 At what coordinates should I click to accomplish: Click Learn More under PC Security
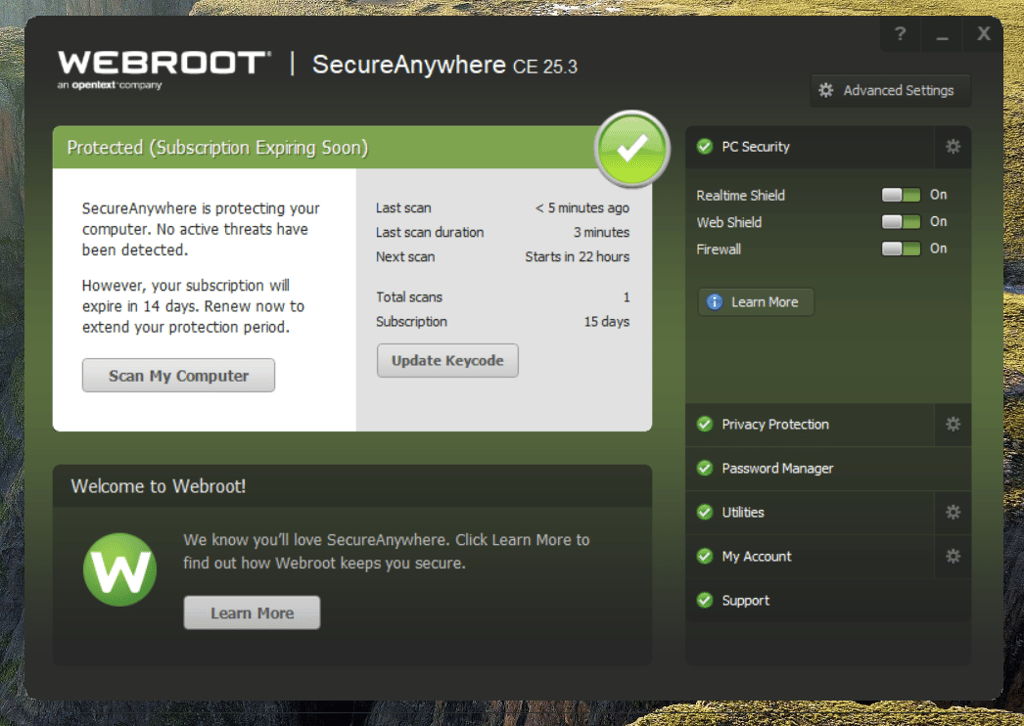pyautogui.click(x=756, y=302)
